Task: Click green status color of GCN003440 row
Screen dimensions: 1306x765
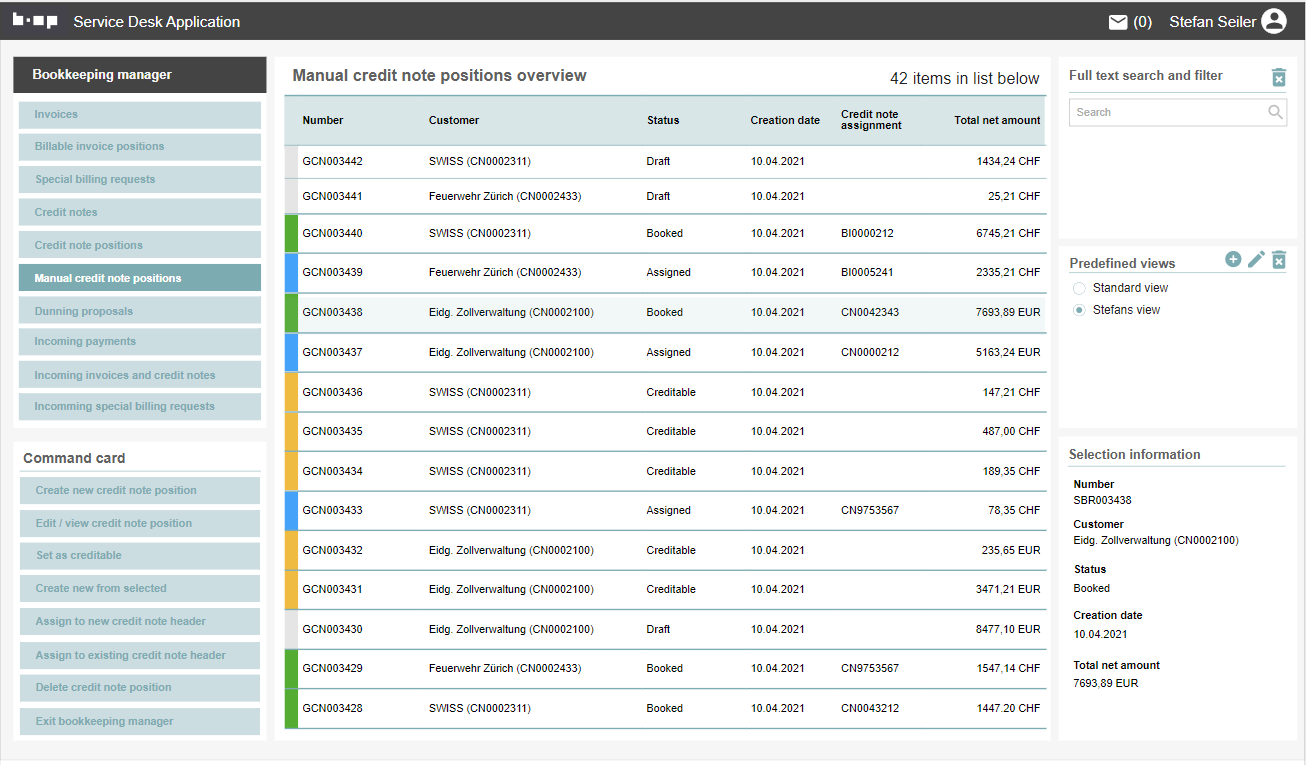Action: [x=291, y=234]
